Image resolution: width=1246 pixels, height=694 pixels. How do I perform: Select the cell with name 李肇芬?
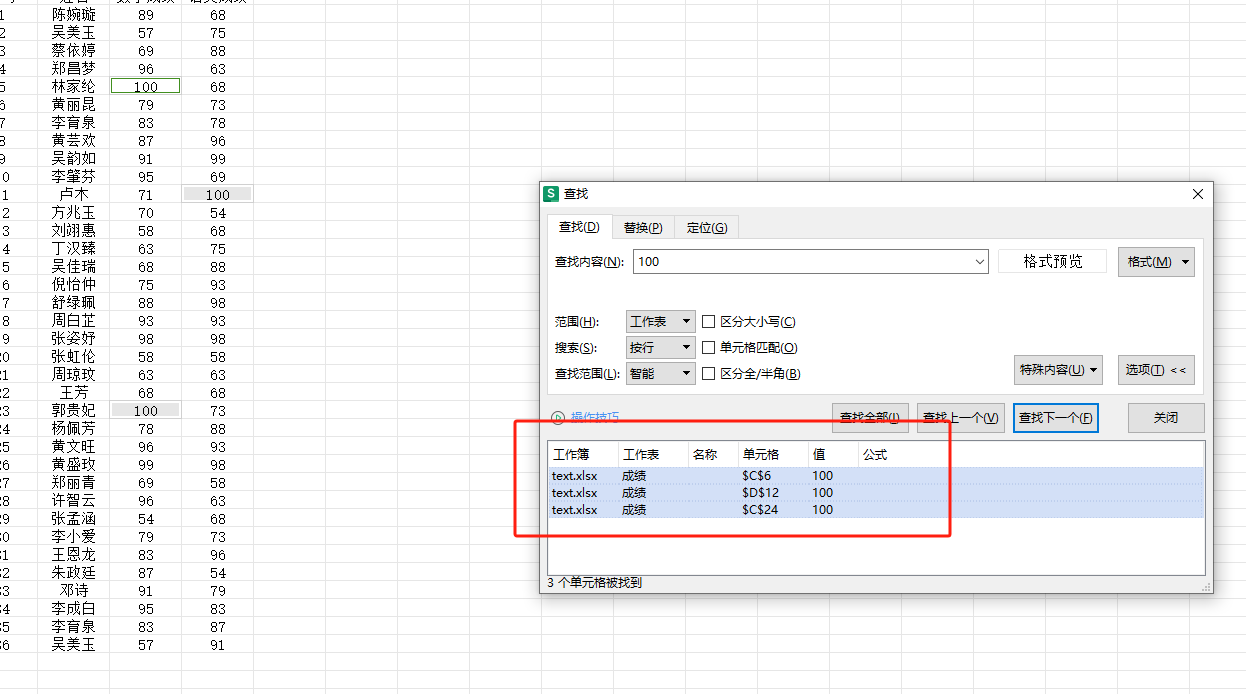coord(74,177)
